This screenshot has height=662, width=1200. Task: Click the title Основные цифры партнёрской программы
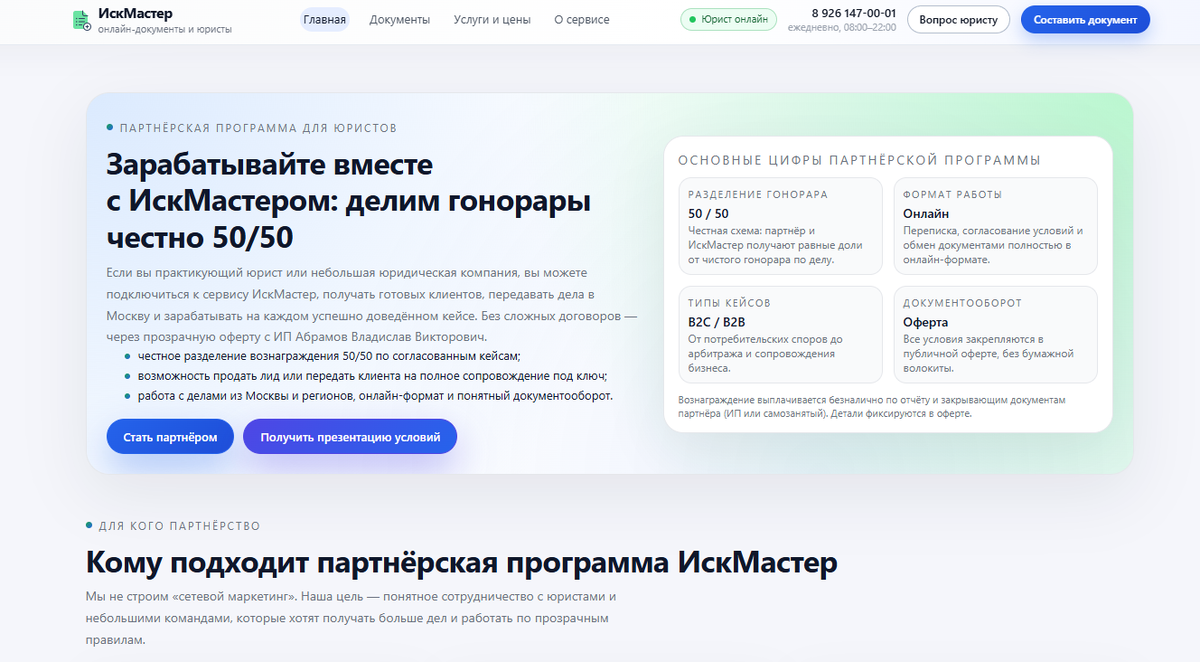coord(859,160)
